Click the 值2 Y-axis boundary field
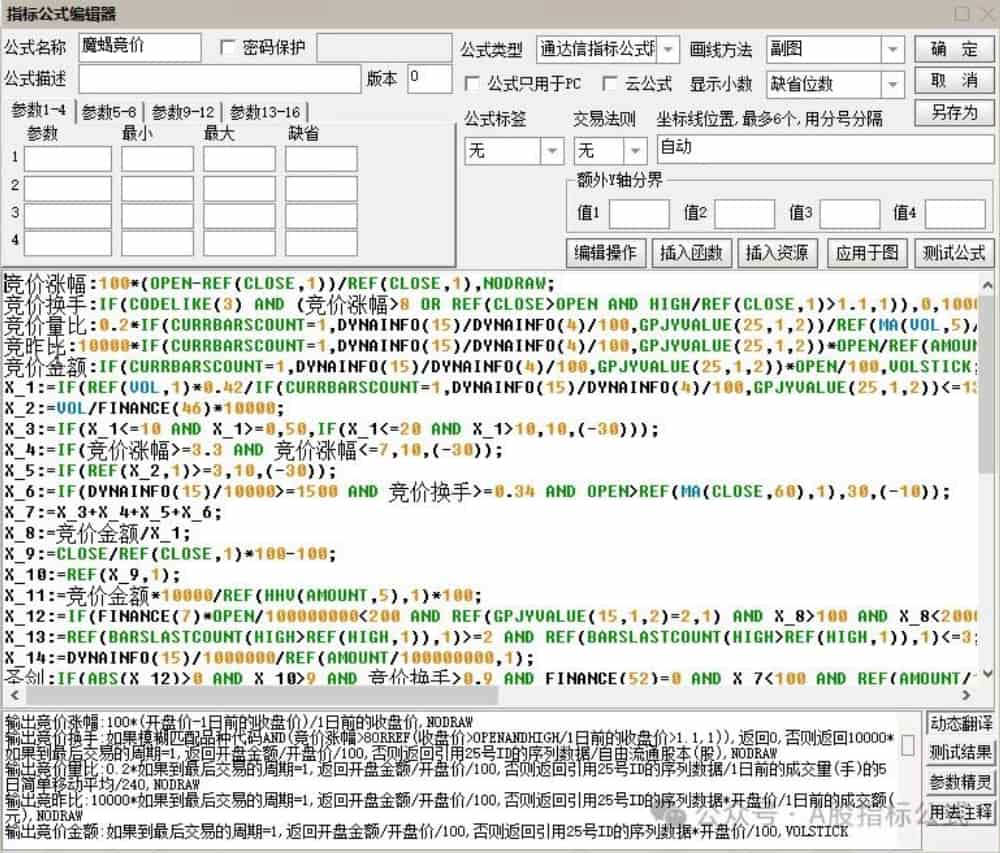This screenshot has height=853, width=1000. (744, 214)
